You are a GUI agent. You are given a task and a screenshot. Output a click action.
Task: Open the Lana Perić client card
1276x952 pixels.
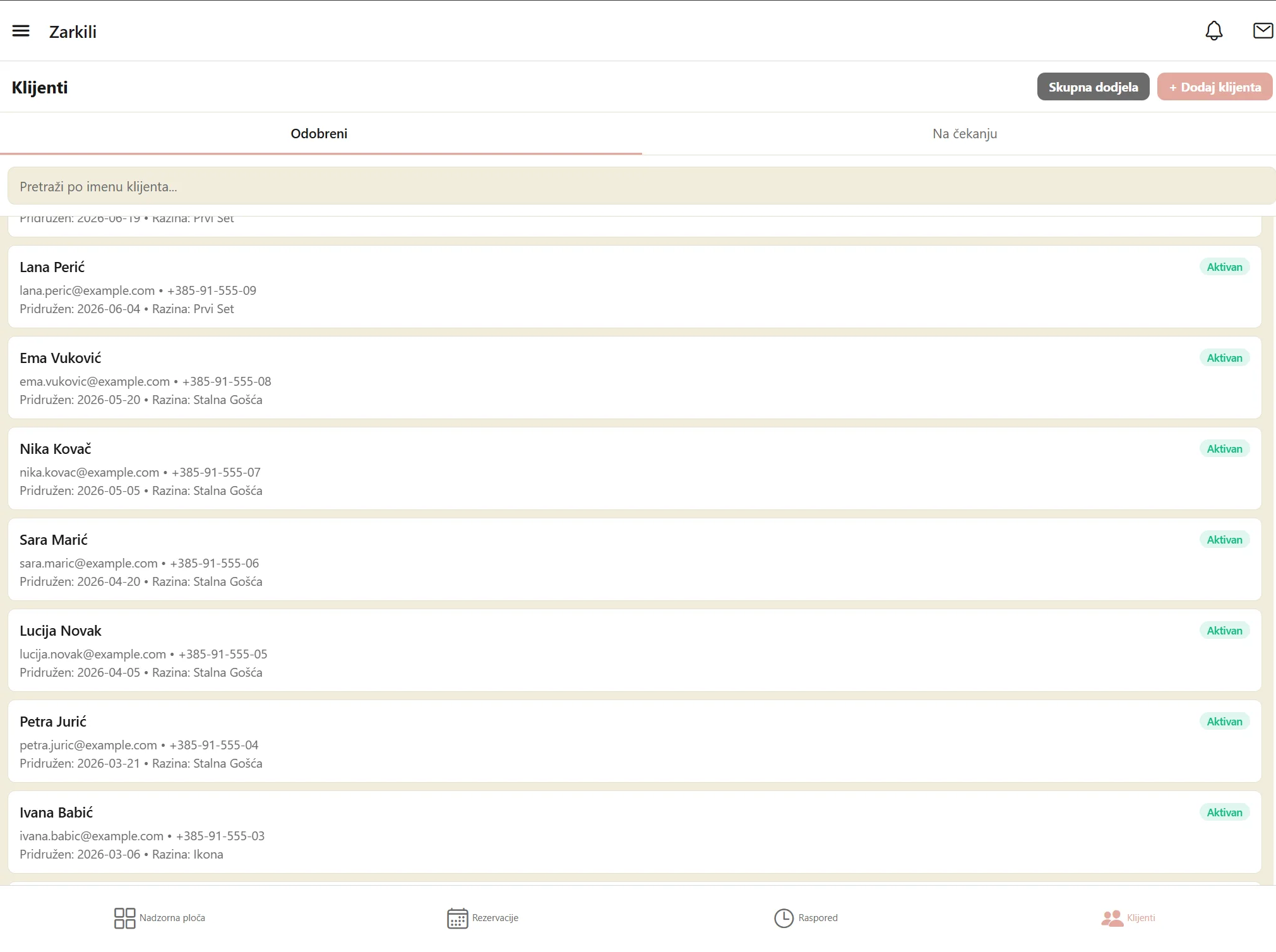tap(635, 287)
